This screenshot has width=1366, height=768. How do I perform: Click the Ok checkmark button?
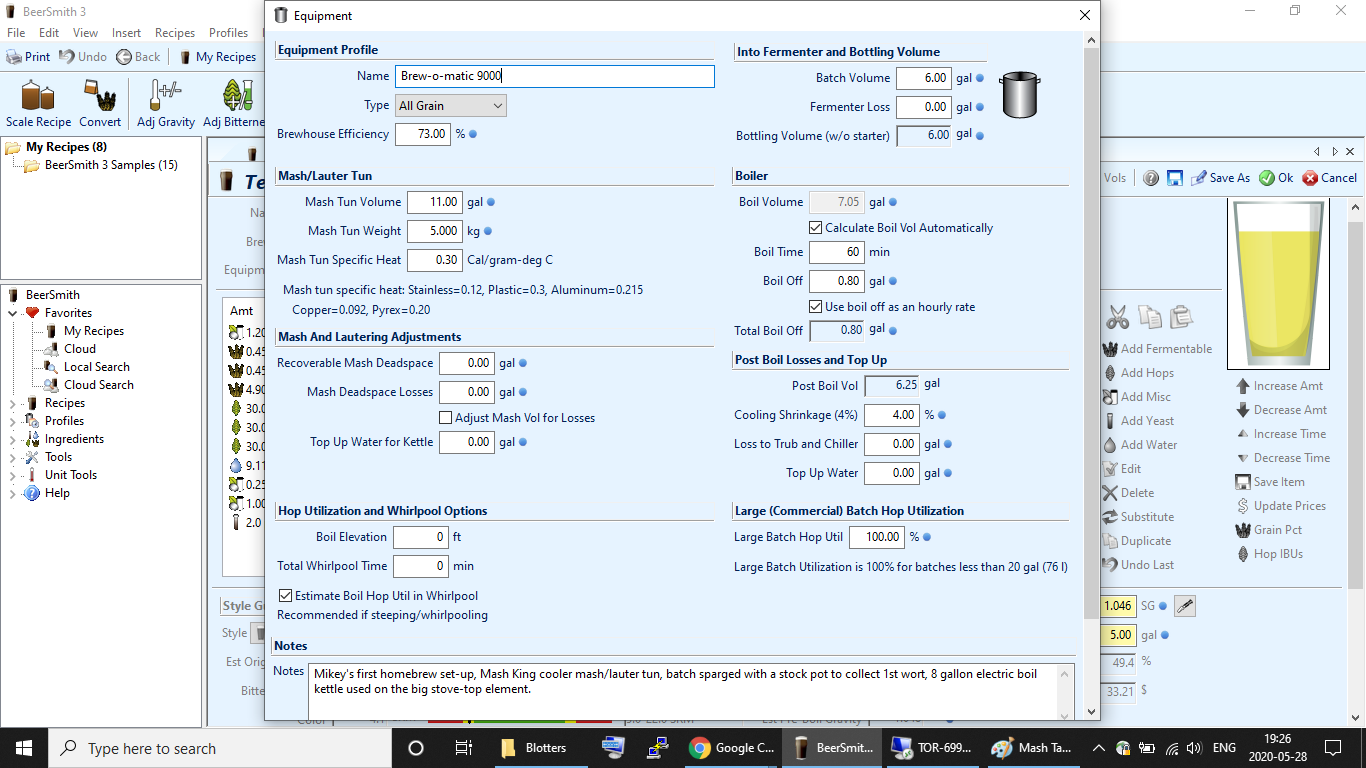click(1276, 178)
